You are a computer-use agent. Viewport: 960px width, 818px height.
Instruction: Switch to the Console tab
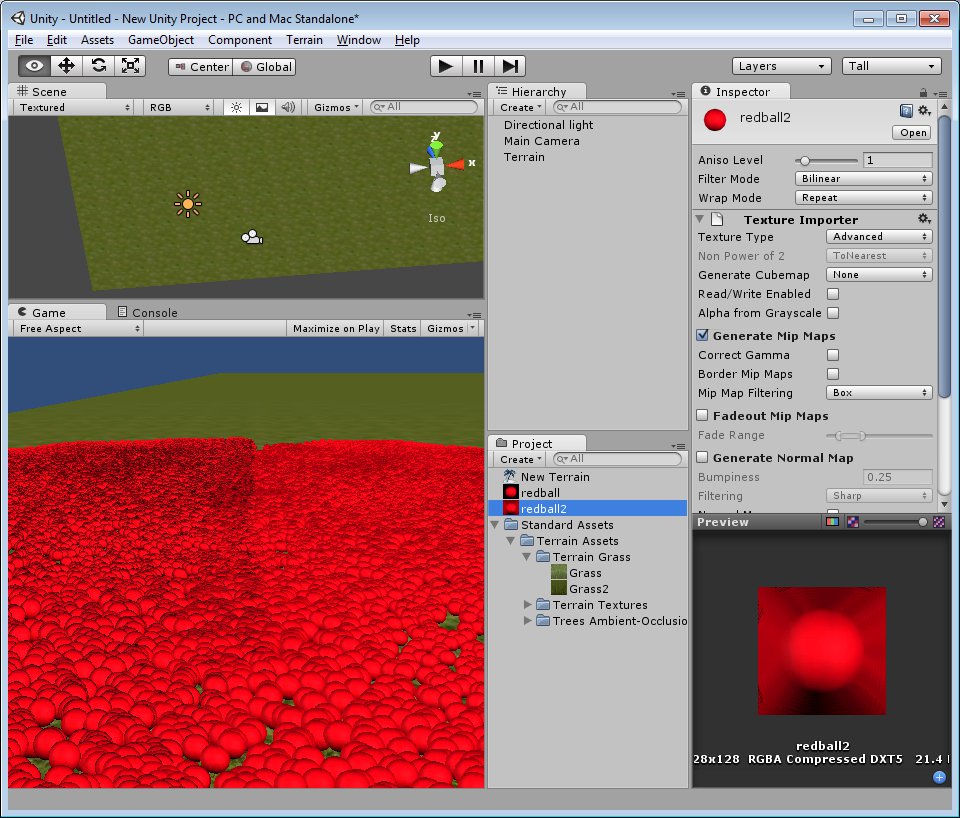(147, 312)
